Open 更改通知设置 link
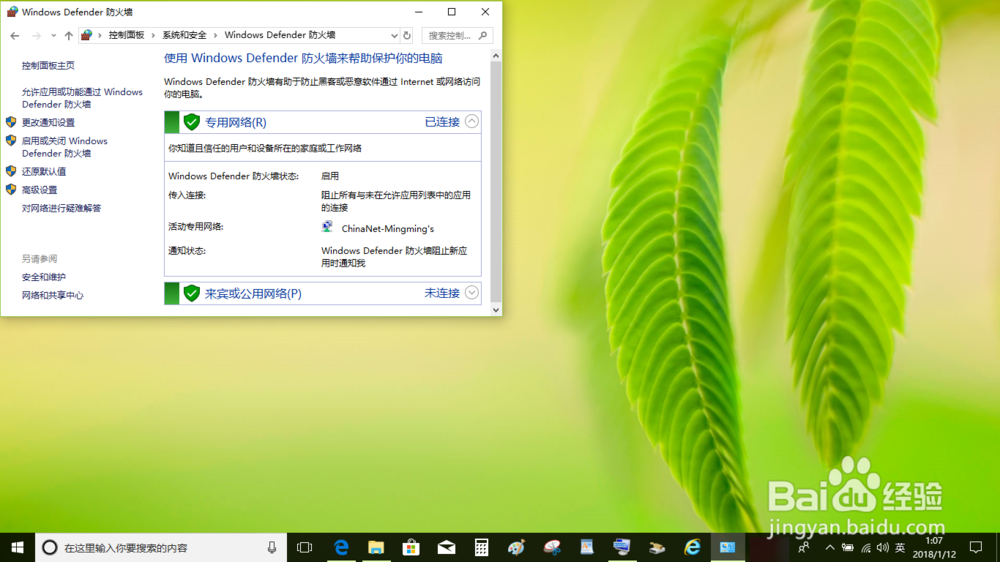The height and width of the screenshot is (562, 1000). click(48, 122)
